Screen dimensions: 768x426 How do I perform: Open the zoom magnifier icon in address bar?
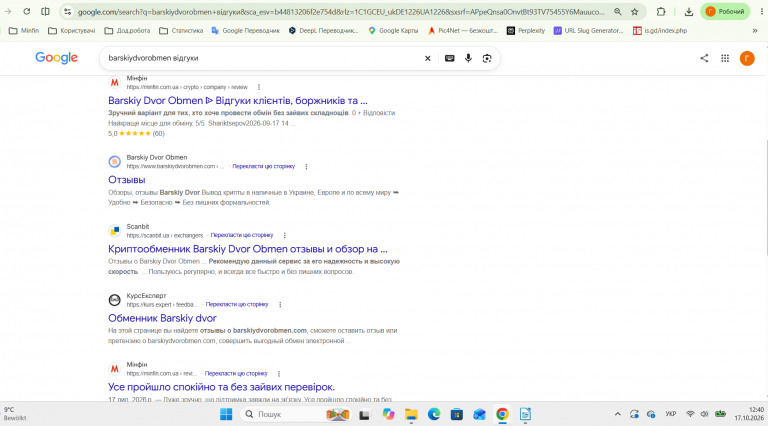618,11
